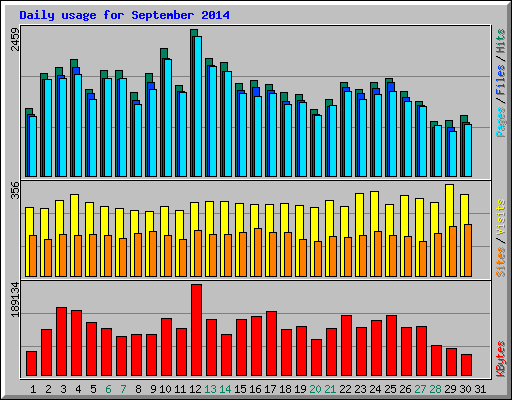
Task: Select the red KBytes bar for day 17
Action: pos(271,344)
